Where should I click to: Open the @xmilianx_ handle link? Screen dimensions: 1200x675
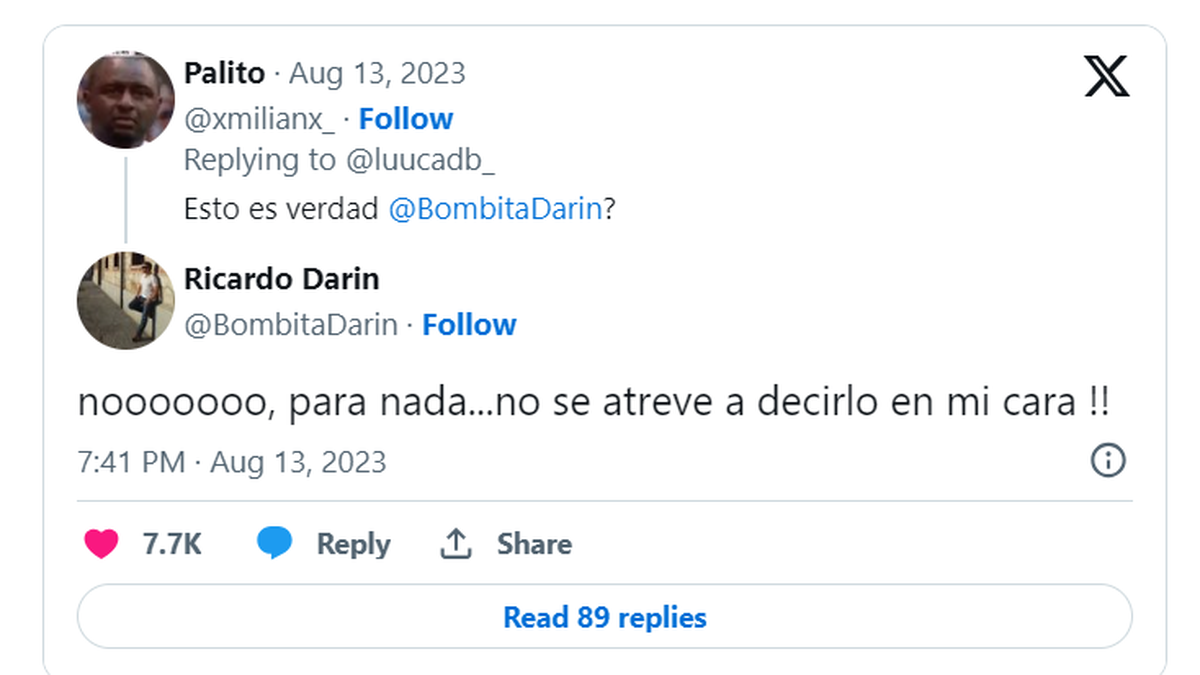click(x=260, y=119)
